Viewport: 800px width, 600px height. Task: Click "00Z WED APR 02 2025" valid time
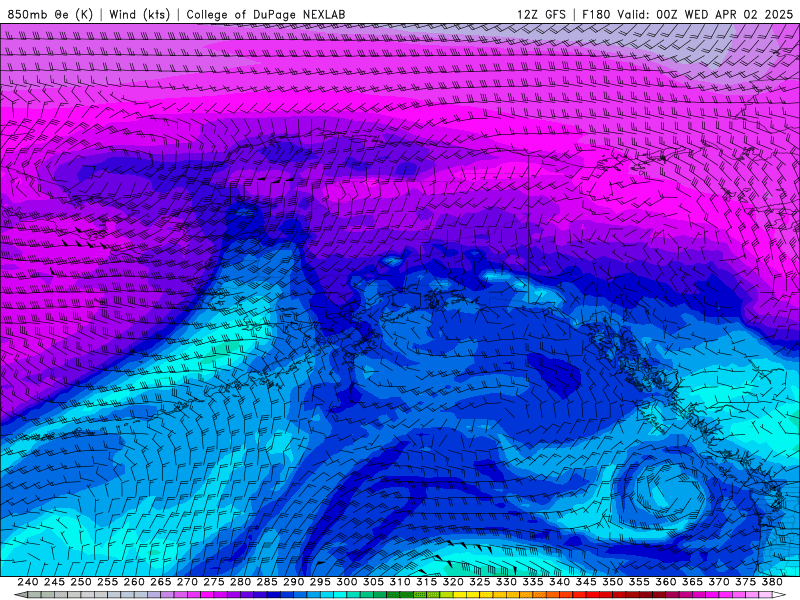pos(724,14)
